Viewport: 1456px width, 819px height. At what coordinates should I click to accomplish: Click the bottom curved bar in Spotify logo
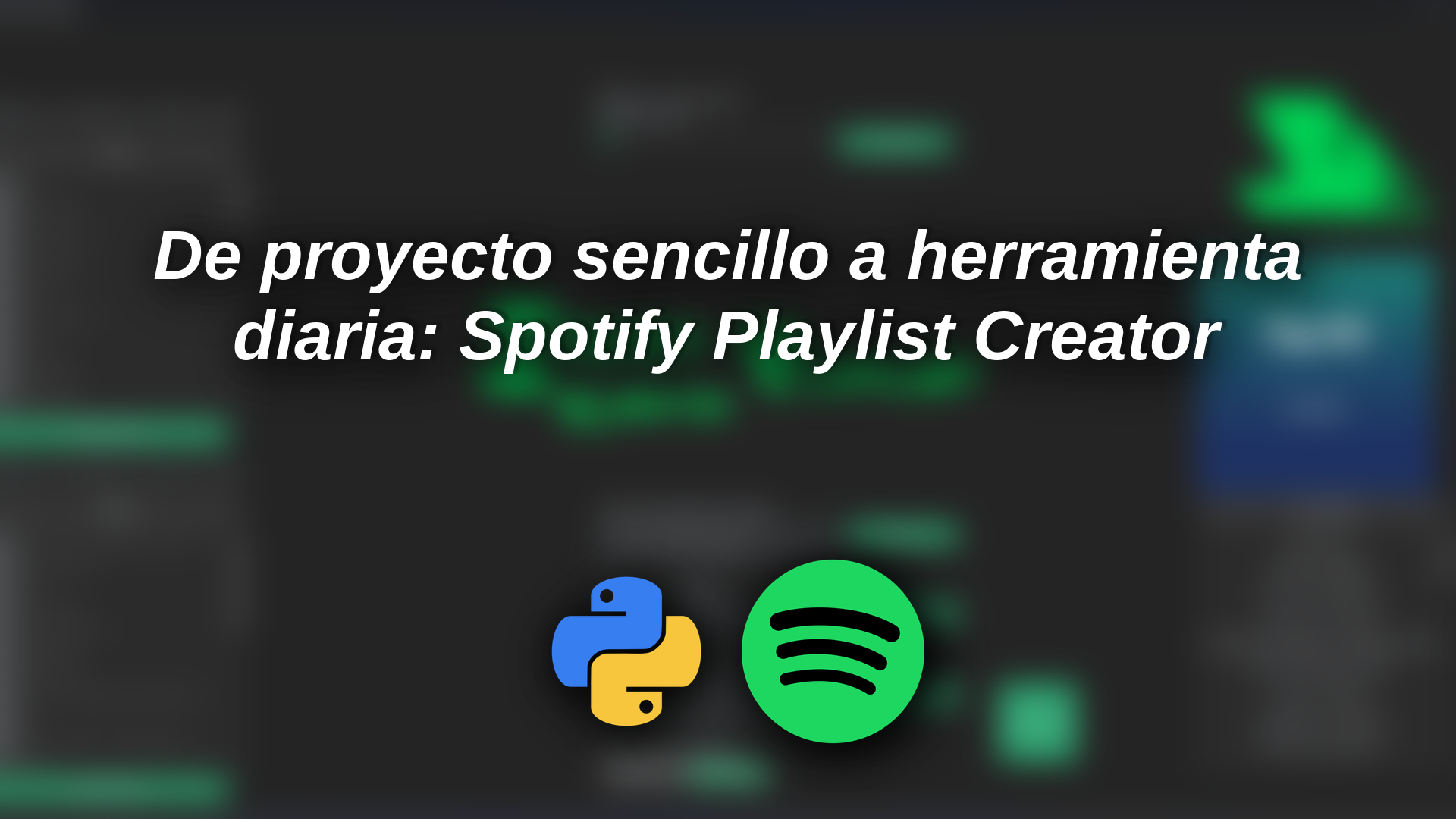click(829, 680)
